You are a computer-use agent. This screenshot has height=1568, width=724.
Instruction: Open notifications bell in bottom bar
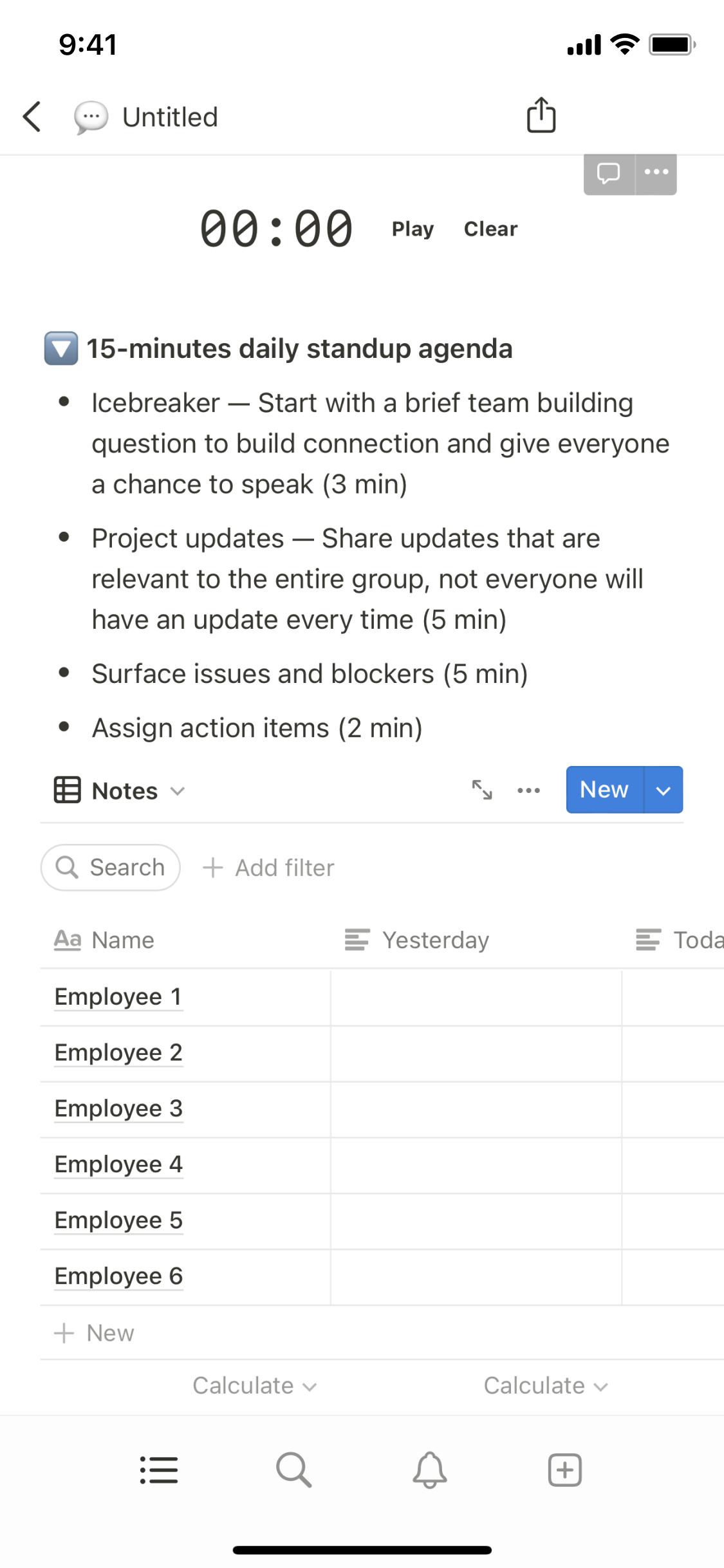tap(429, 1470)
